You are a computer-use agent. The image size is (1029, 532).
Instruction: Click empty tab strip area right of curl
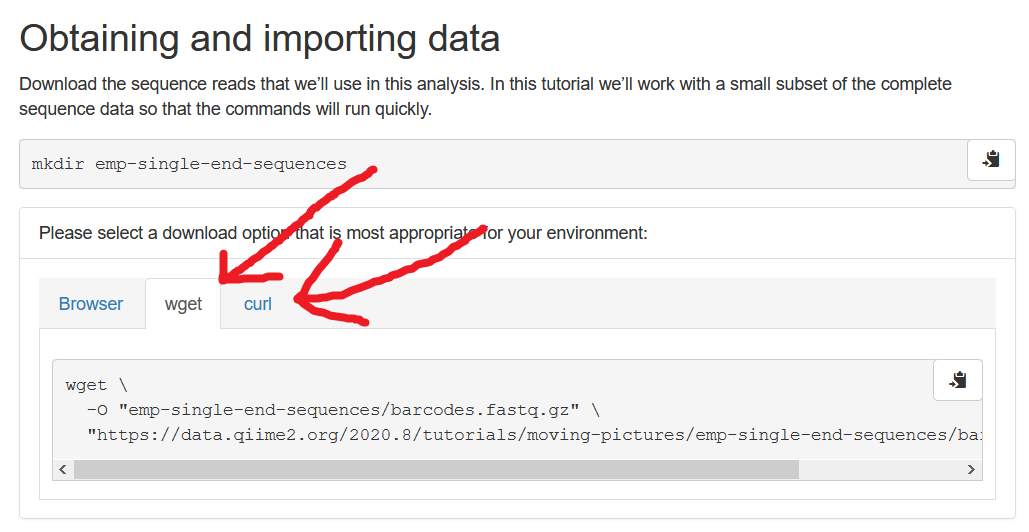640,304
